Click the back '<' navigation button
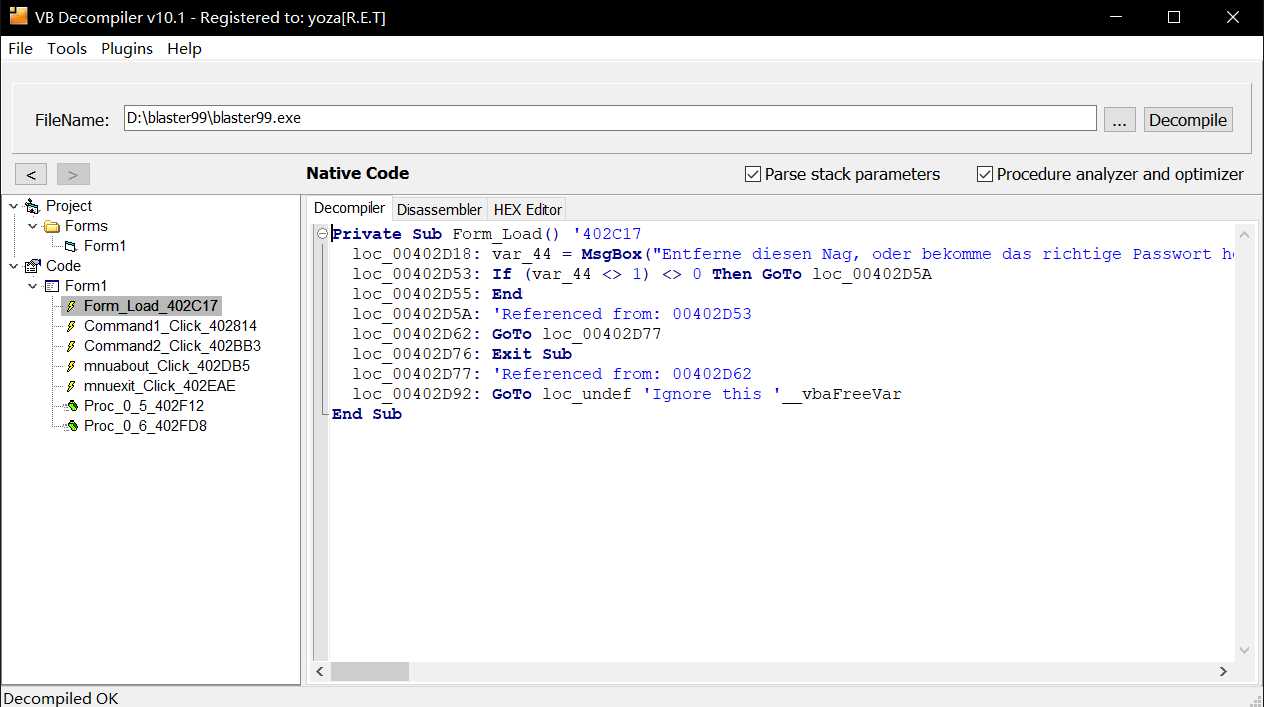Image resolution: width=1264 pixels, height=707 pixels. click(31, 174)
